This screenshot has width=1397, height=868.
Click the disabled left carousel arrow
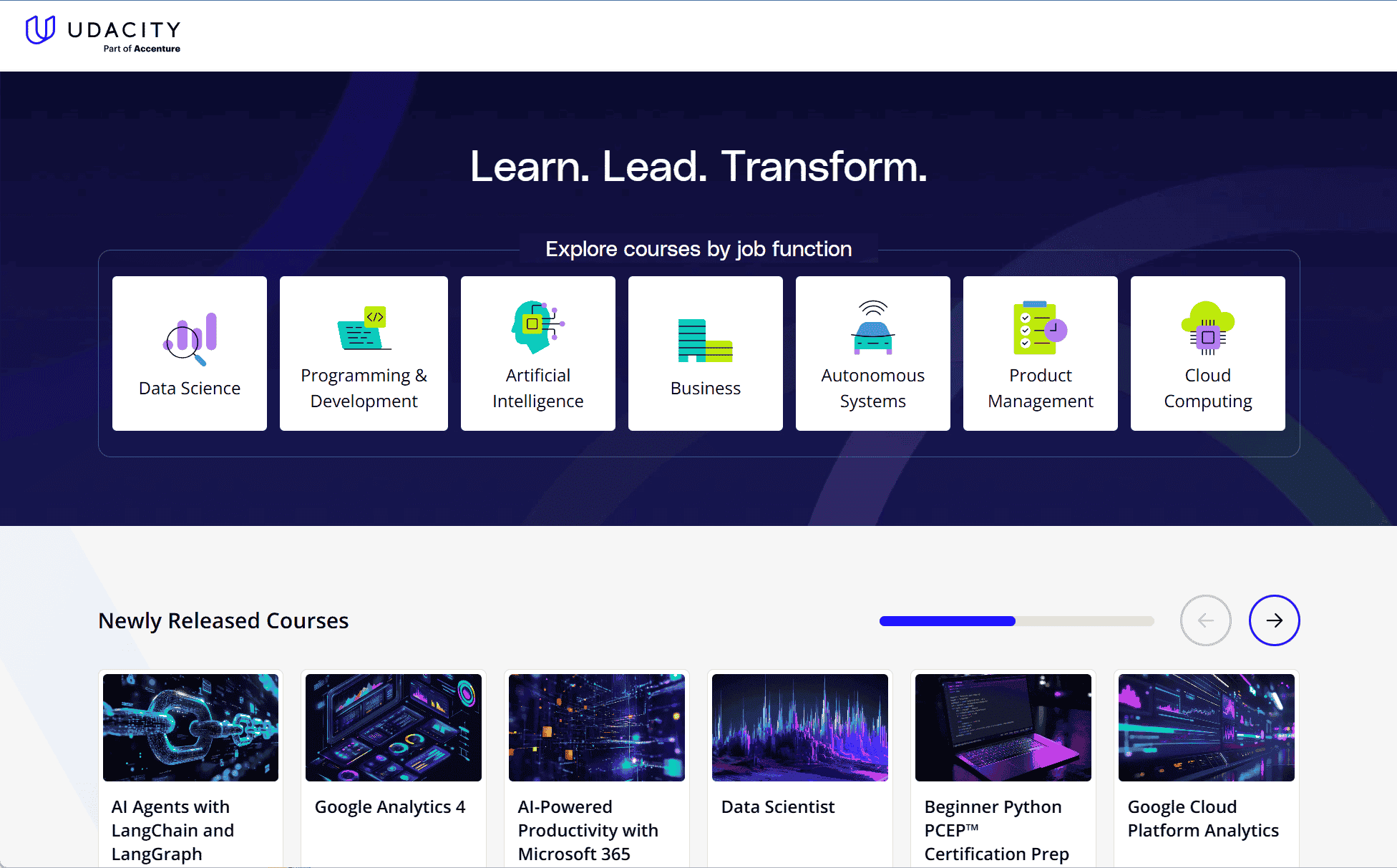pos(1206,620)
